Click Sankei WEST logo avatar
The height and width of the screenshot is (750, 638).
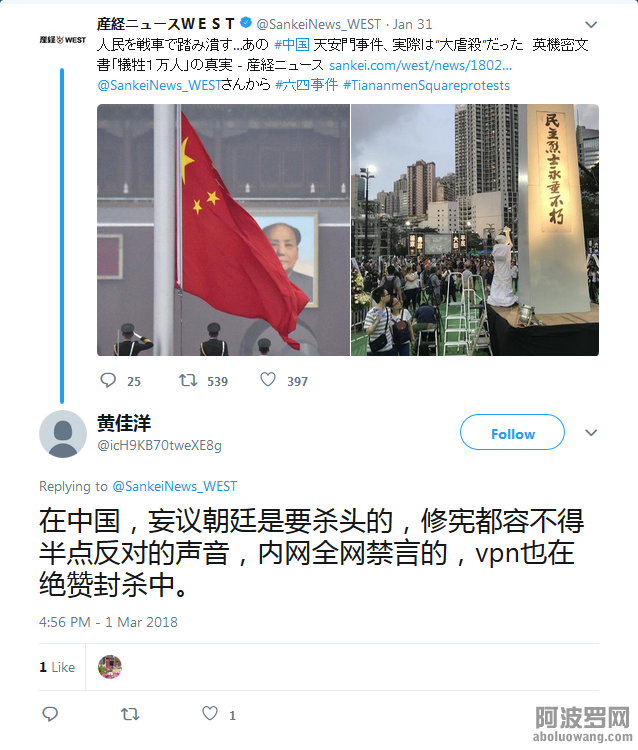click(x=63, y=40)
